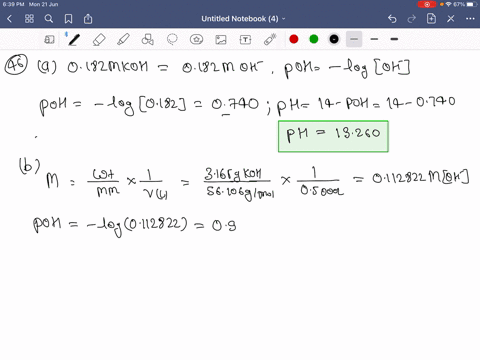Select the Lasso tool
Viewport: 480px width, 360px height.
pyautogui.click(x=172, y=40)
